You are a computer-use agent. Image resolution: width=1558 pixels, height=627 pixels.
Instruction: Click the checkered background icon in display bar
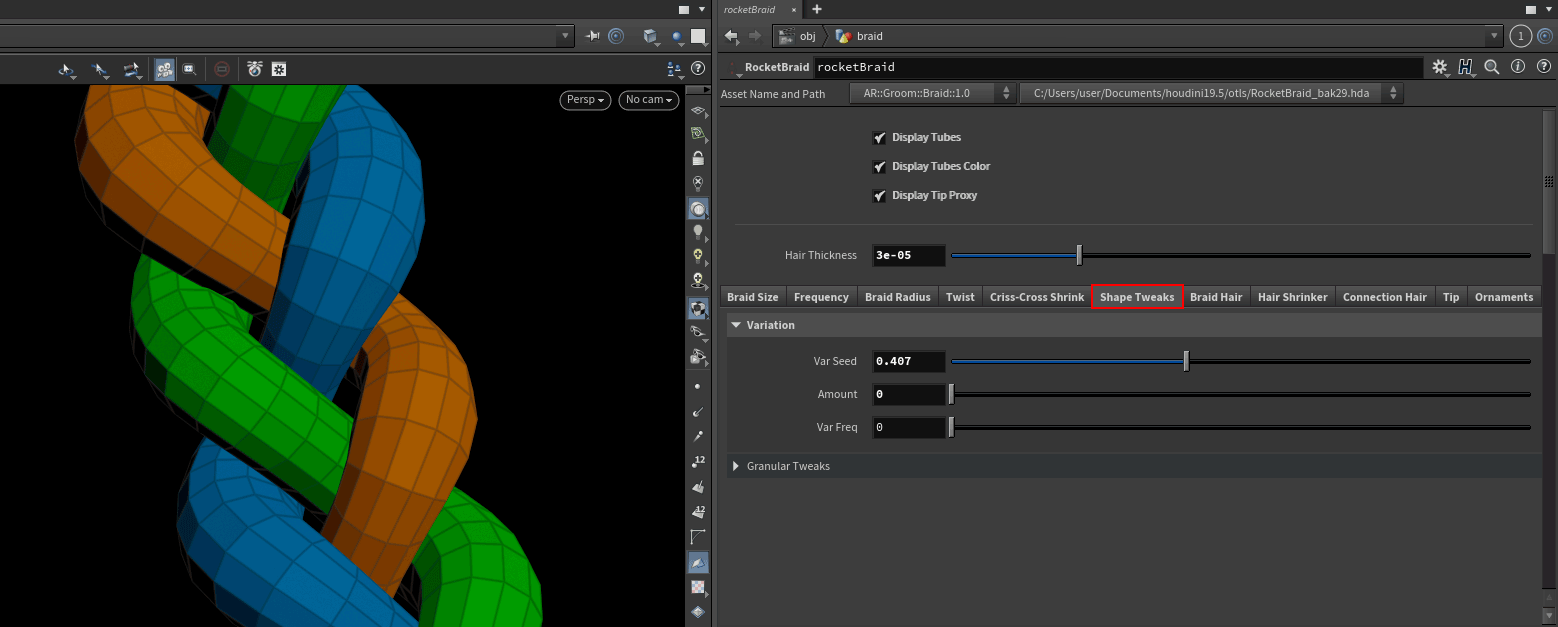tap(698, 587)
